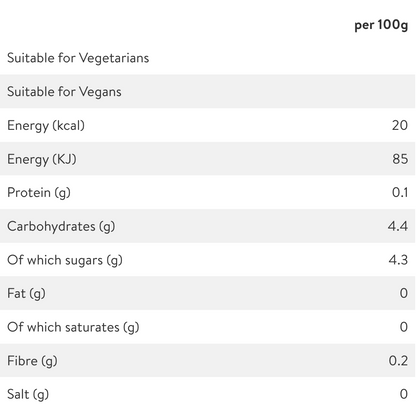Click the energy value 85

(x=400, y=159)
